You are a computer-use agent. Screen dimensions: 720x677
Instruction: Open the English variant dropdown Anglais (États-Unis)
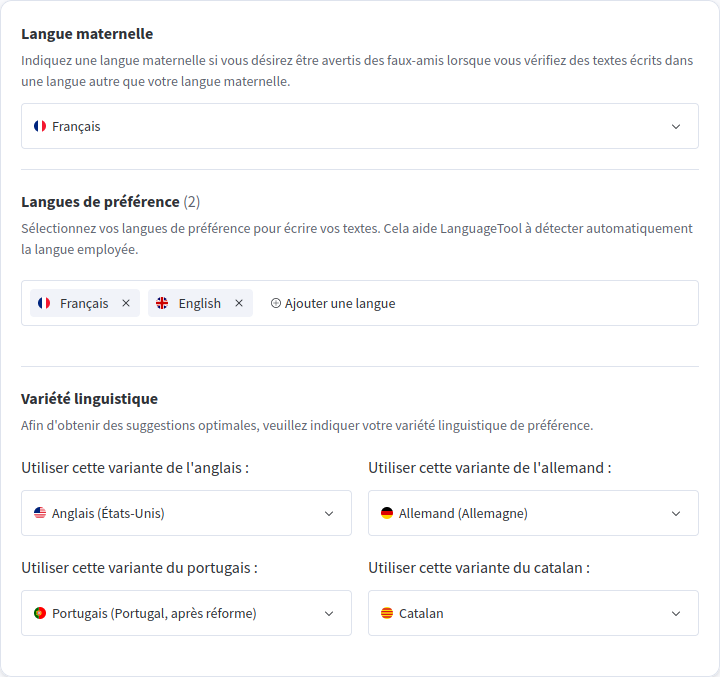point(186,513)
